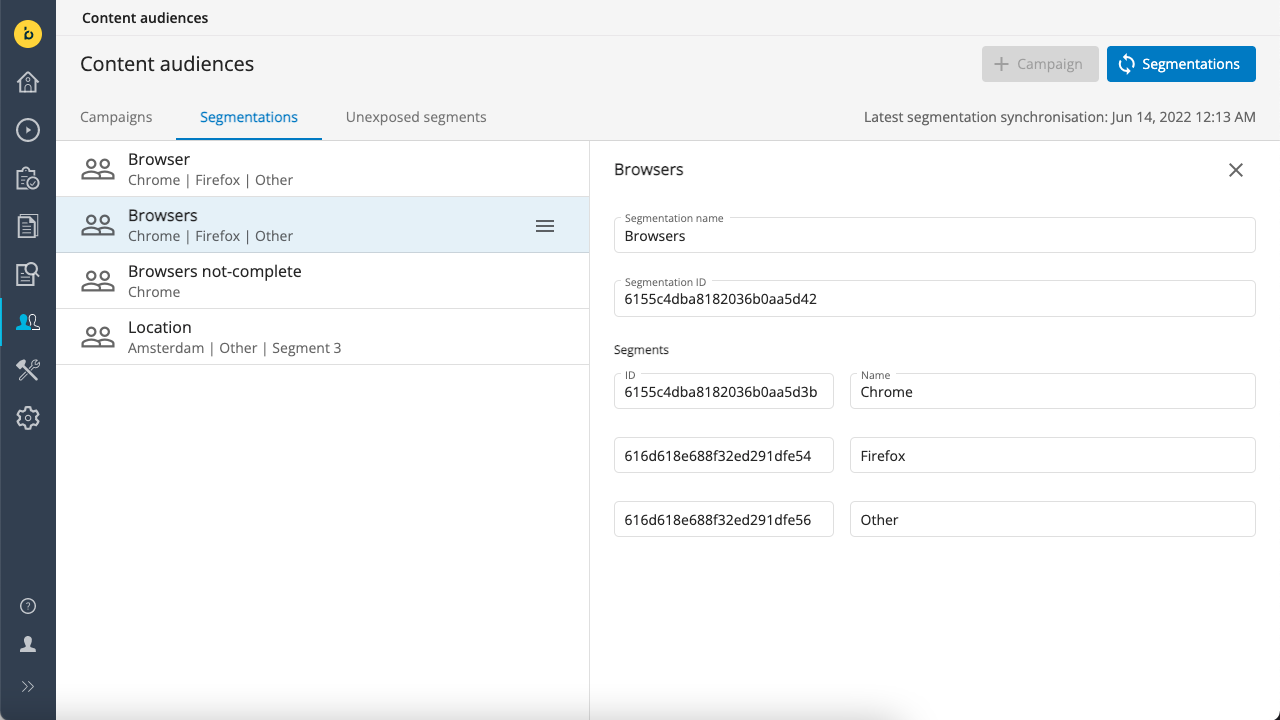Click the people icon of Browsers not-complete

pyautogui.click(x=98, y=281)
